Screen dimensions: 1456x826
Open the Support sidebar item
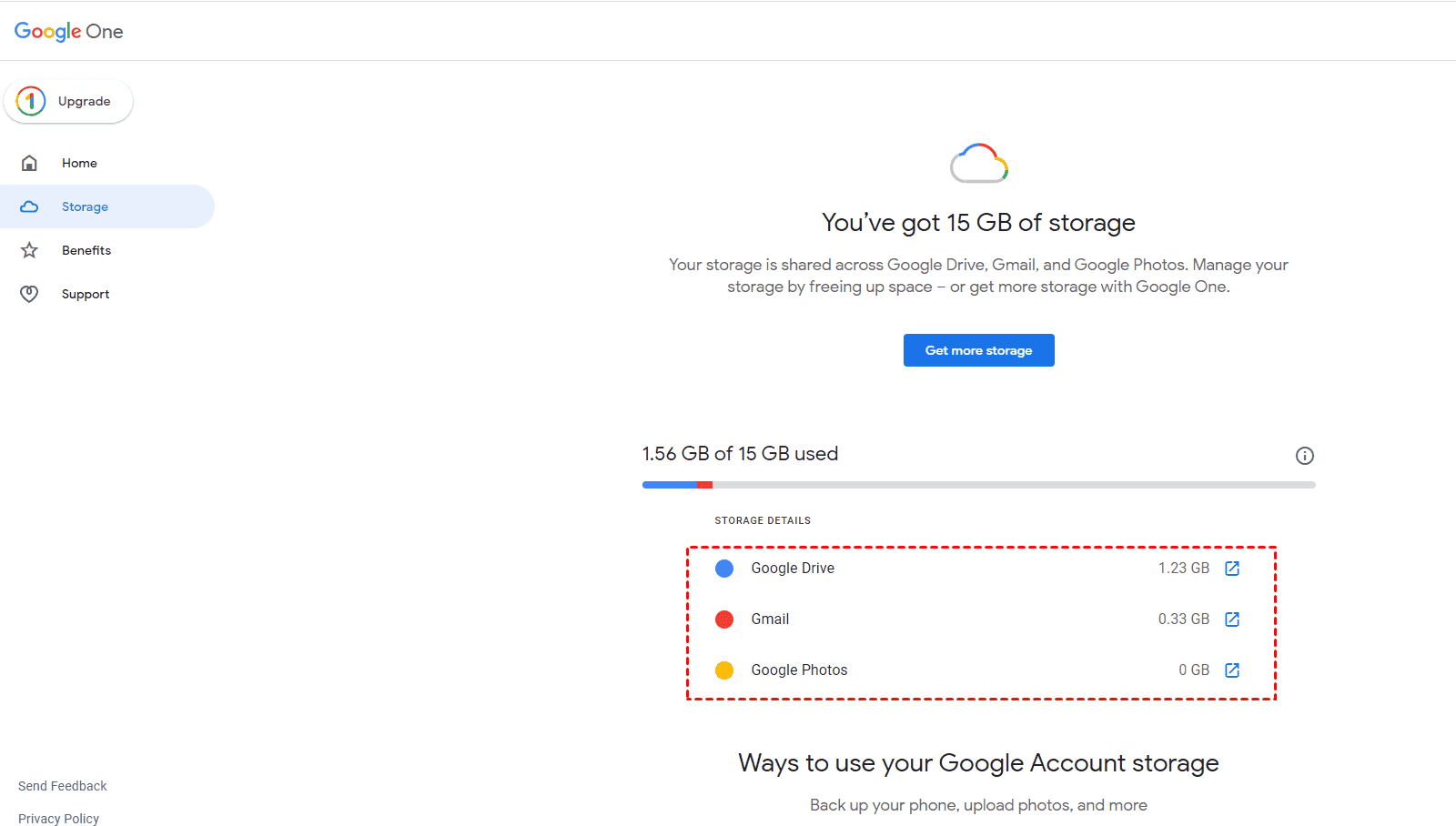[x=86, y=294]
